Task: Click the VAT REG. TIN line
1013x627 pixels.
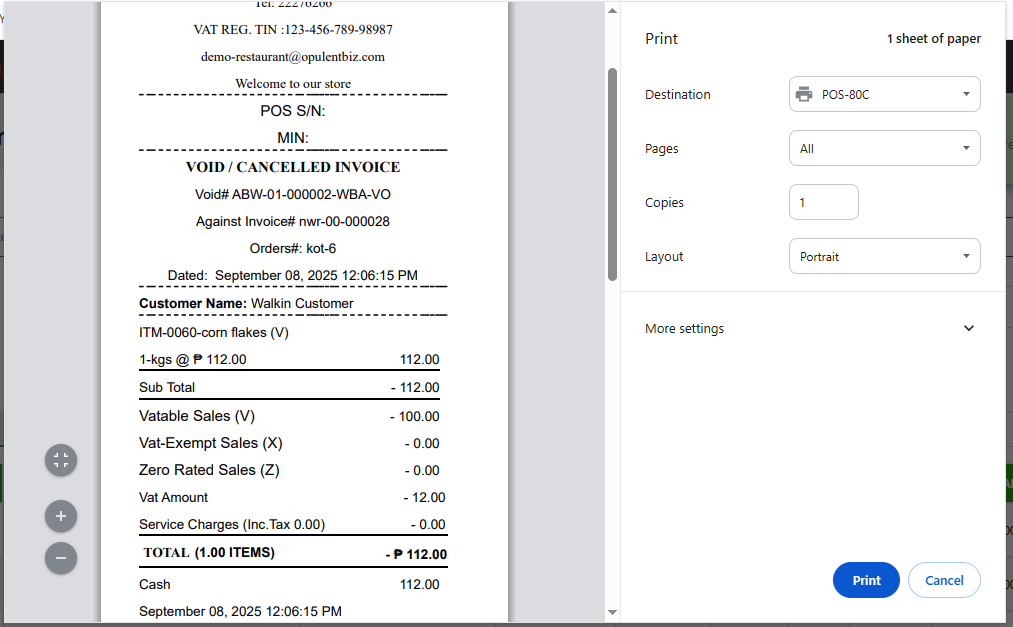Action: (x=293, y=30)
